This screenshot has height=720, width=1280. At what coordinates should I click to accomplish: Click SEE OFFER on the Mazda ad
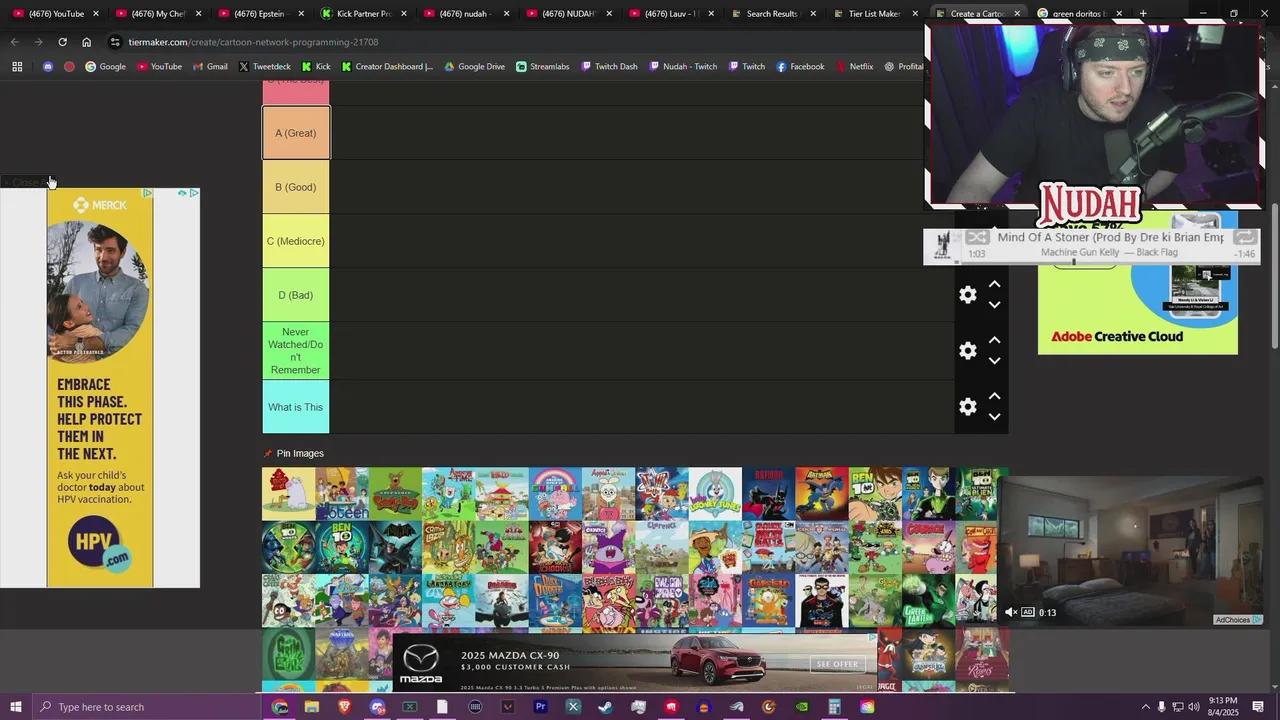837,664
